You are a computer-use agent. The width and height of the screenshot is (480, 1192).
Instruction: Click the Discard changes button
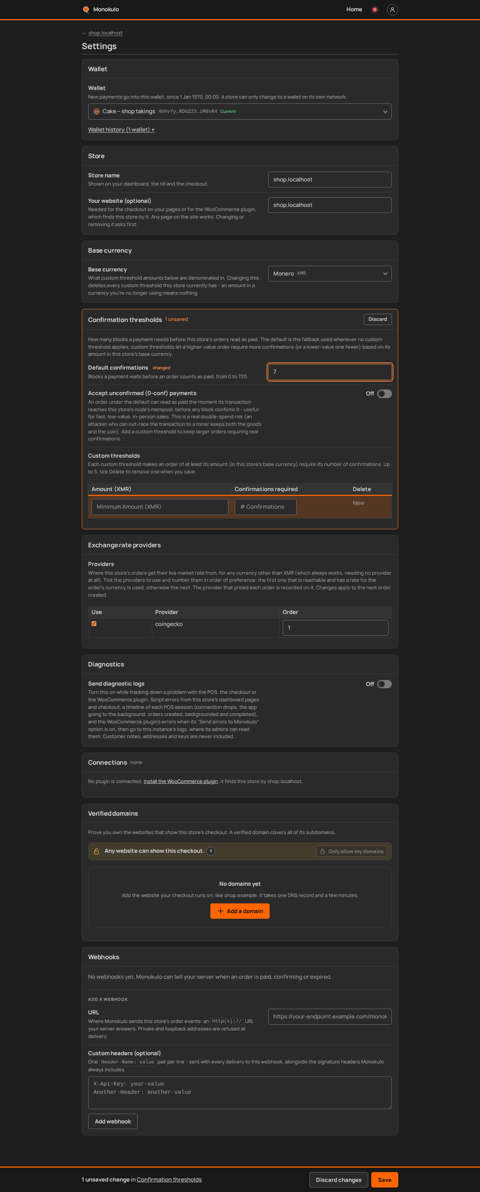(339, 1180)
